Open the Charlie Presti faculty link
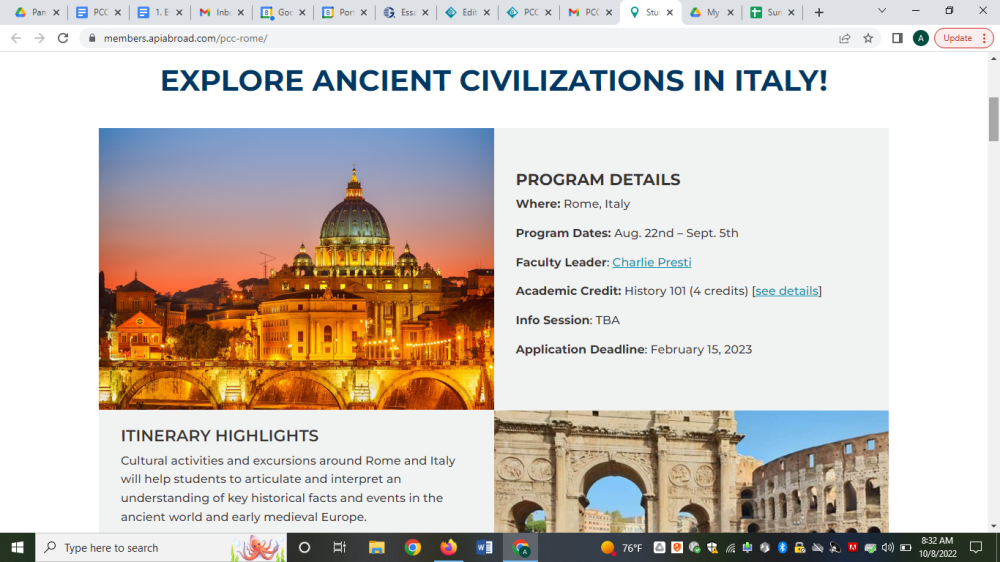1000x562 pixels. 651,262
